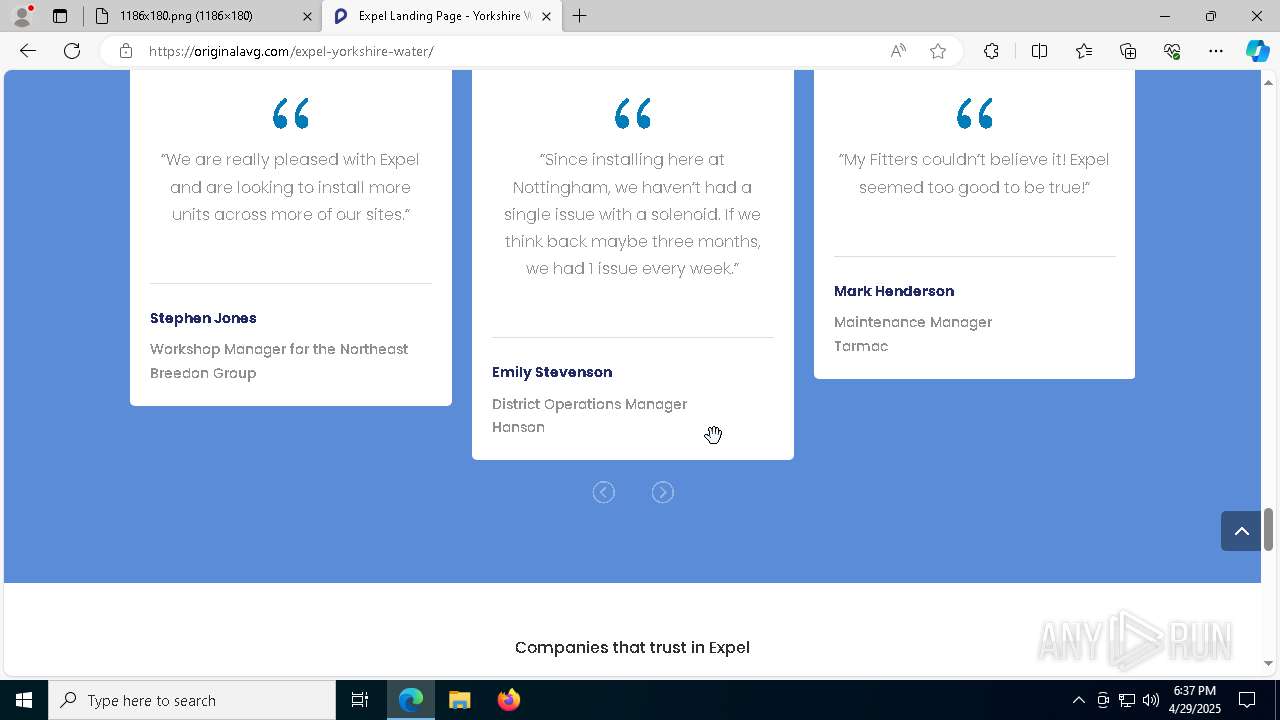Open the taskbar clock and date
Image resolution: width=1280 pixels, height=720 pixels.
coord(1195,700)
